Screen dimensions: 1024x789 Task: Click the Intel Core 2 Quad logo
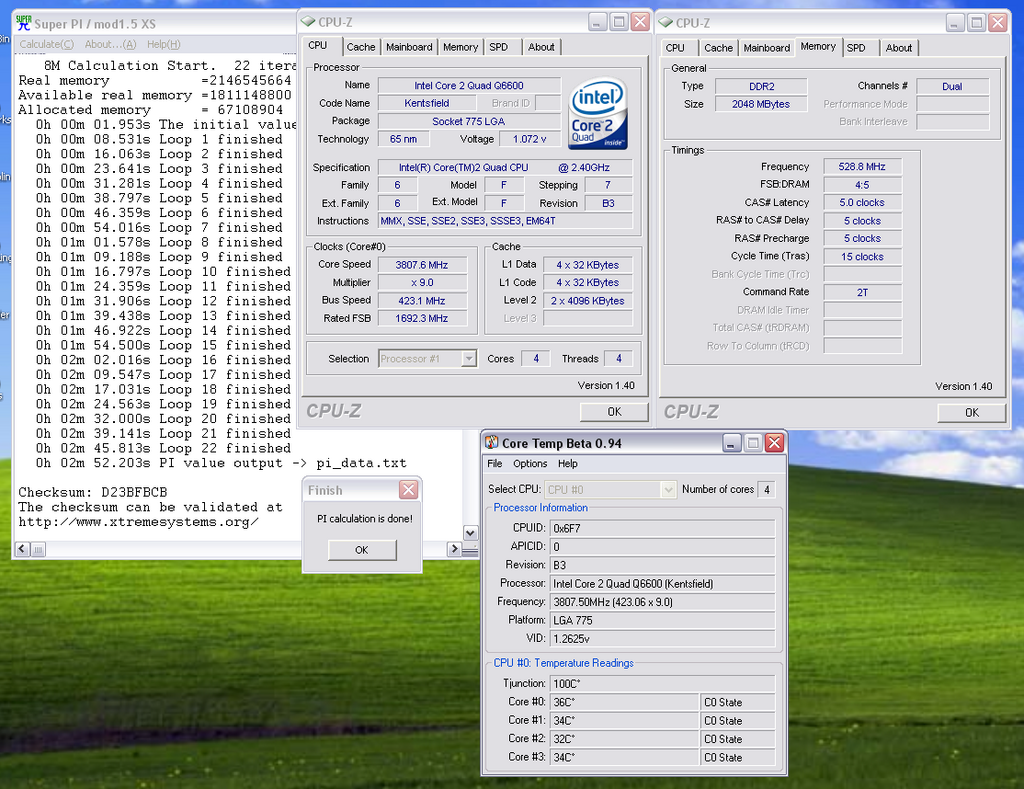pyautogui.click(x=598, y=112)
